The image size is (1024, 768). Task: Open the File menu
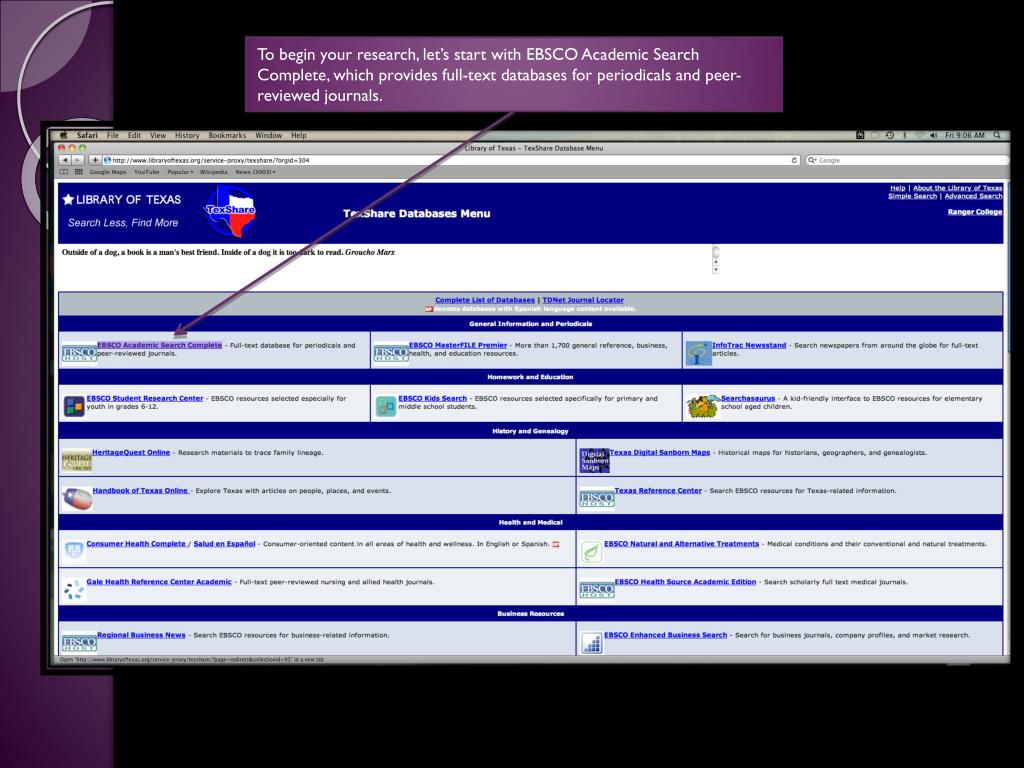point(113,135)
